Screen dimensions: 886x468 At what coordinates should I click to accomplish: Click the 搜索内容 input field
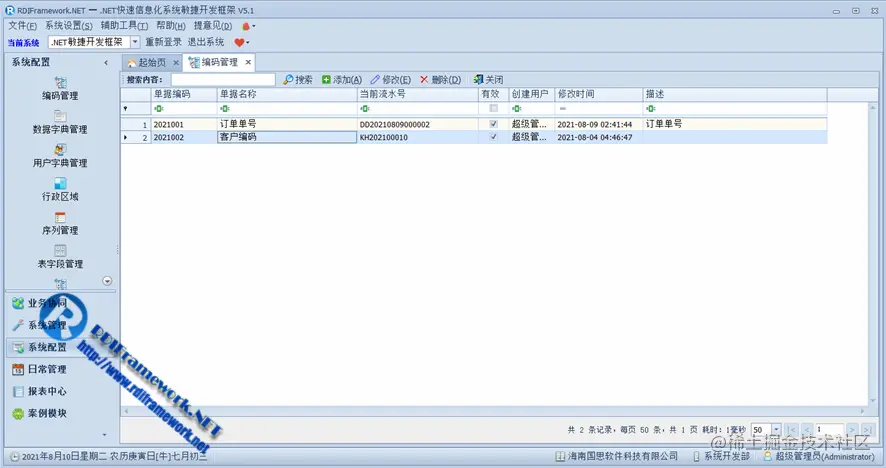tap(223, 80)
